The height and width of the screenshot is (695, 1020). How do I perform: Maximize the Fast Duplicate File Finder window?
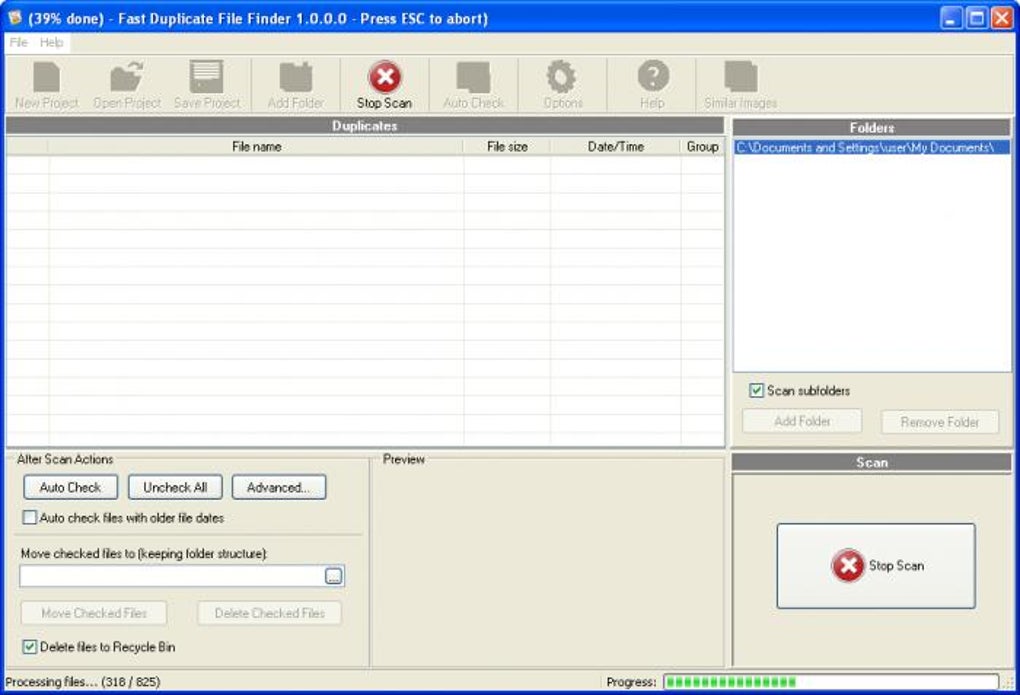976,18
